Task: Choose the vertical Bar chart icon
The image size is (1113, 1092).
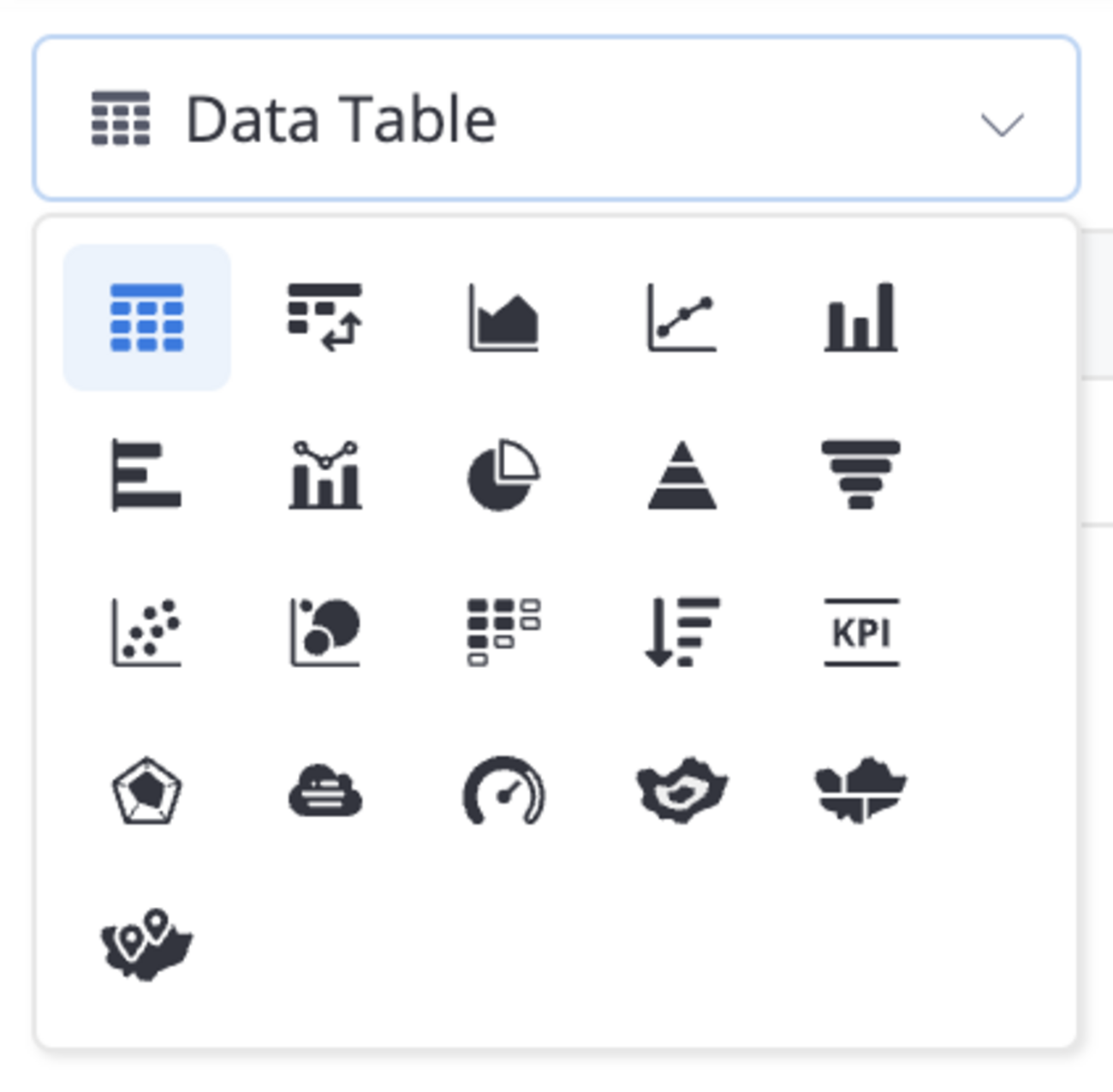Action: 860,318
